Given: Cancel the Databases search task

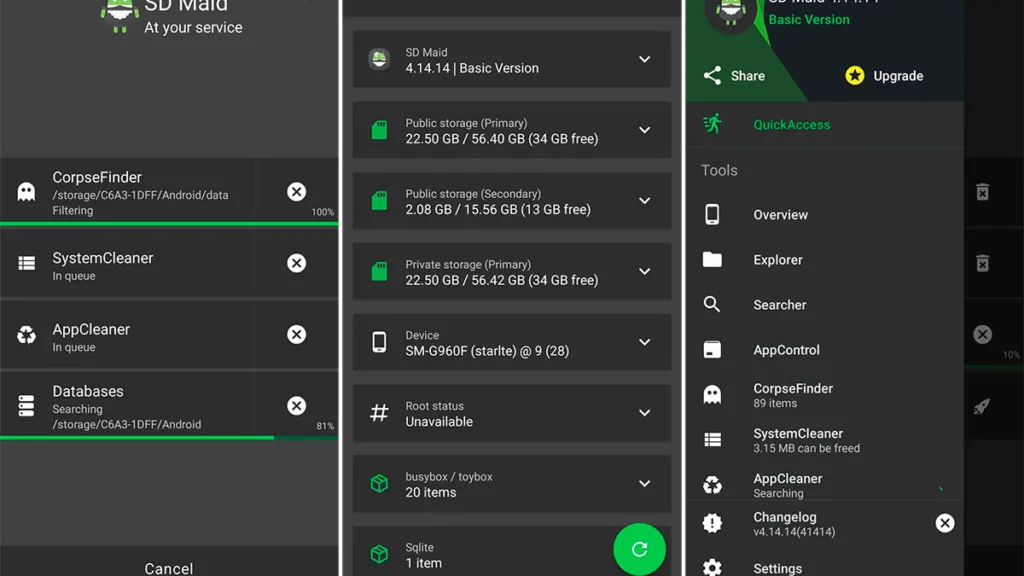Looking at the screenshot, I should (x=296, y=406).
